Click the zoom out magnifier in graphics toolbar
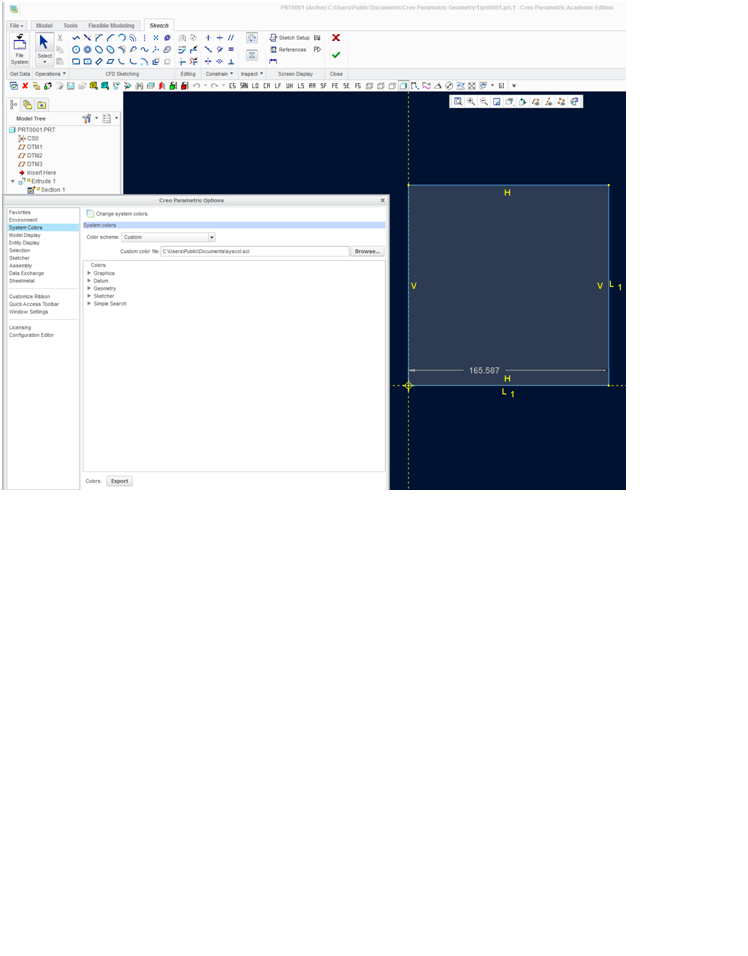748x956 pixels. [483, 102]
